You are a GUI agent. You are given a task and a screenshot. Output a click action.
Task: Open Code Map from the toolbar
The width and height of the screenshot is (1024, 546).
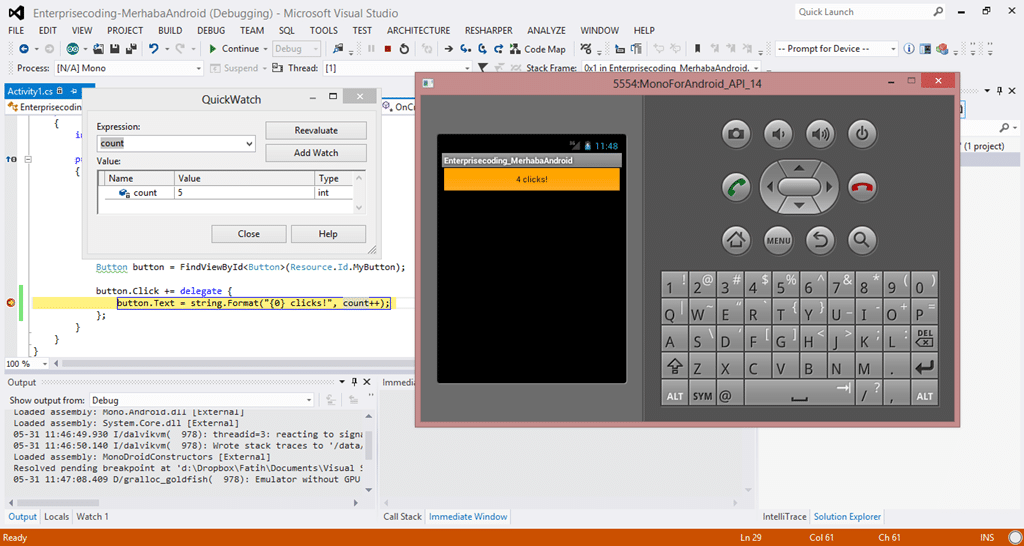tap(537, 49)
